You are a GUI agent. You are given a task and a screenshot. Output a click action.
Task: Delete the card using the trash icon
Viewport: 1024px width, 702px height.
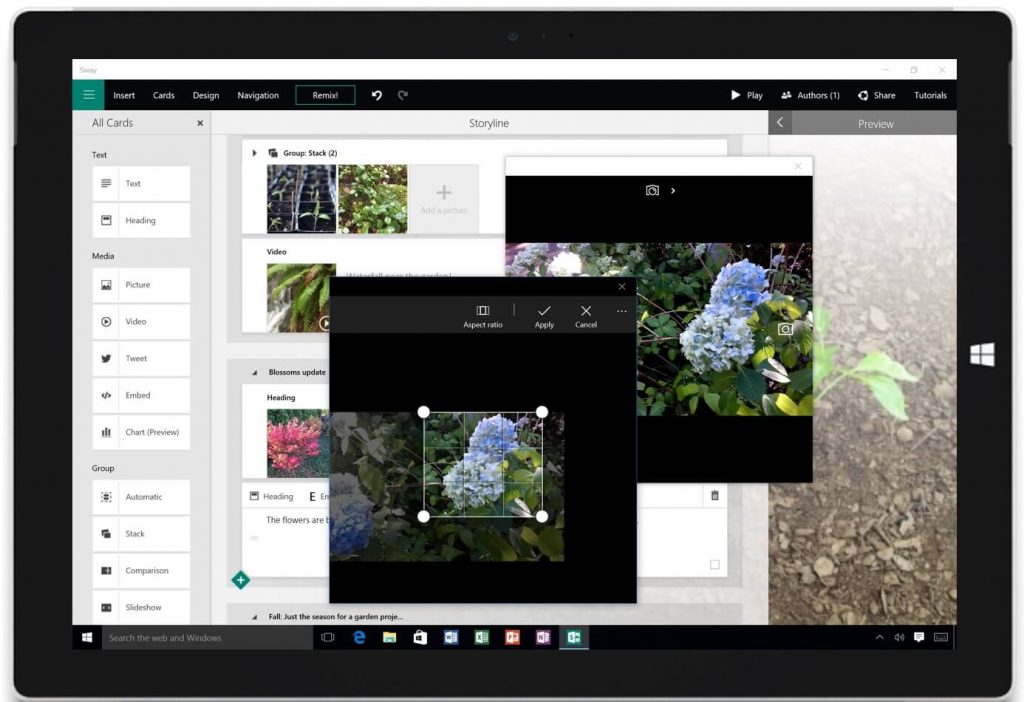click(x=716, y=496)
